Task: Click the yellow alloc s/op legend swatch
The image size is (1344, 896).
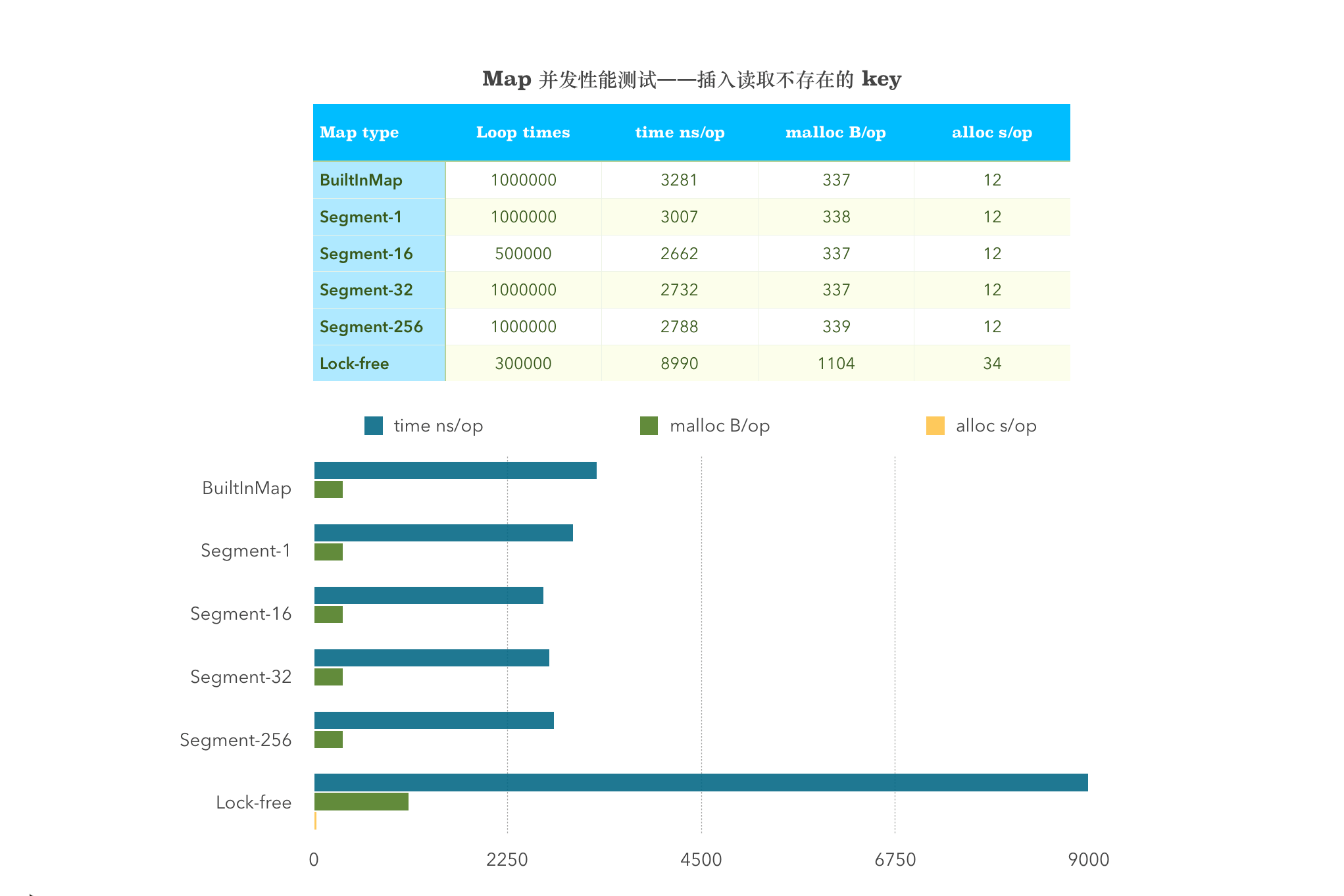Action: click(x=935, y=426)
